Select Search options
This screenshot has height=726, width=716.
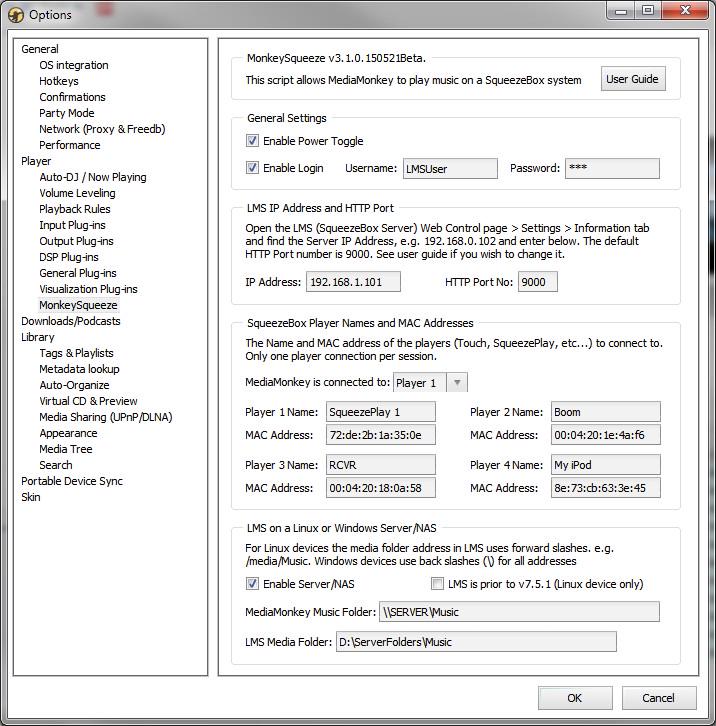[x=56, y=465]
